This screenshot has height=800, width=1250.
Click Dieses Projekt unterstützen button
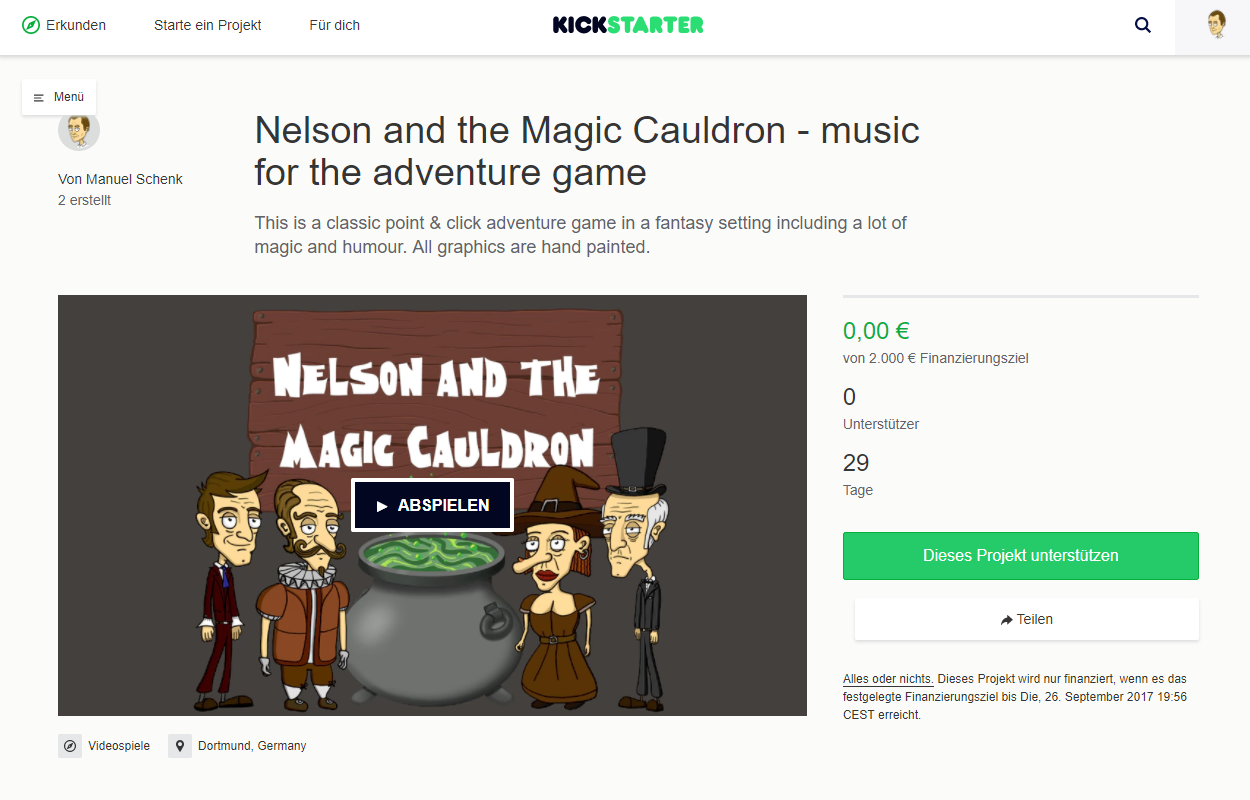1021,556
